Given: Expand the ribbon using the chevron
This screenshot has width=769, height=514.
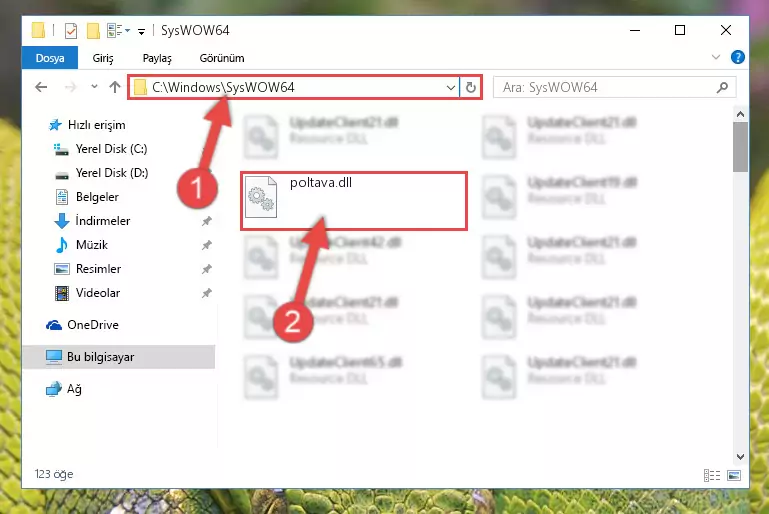Looking at the screenshot, I should pyautogui.click(x=716, y=57).
